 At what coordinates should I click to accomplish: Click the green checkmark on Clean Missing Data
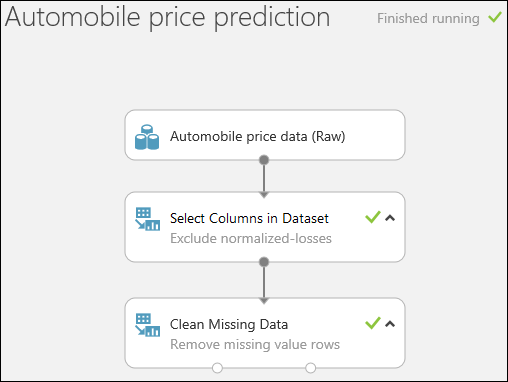point(373,323)
